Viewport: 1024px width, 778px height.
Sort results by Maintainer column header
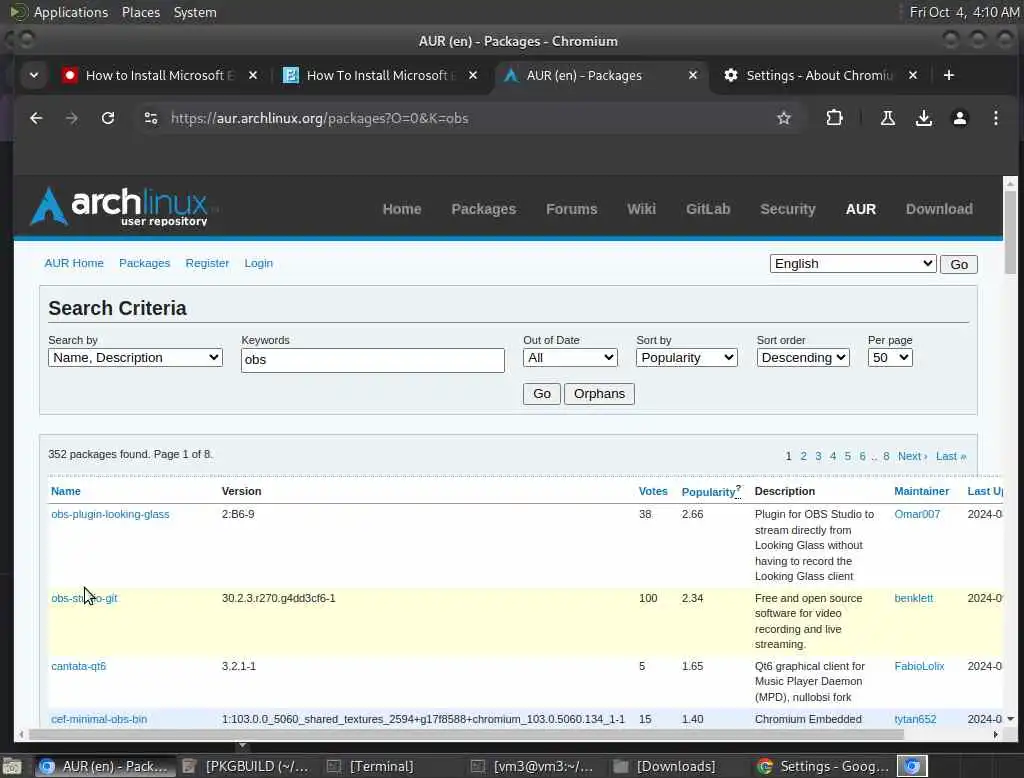click(921, 491)
